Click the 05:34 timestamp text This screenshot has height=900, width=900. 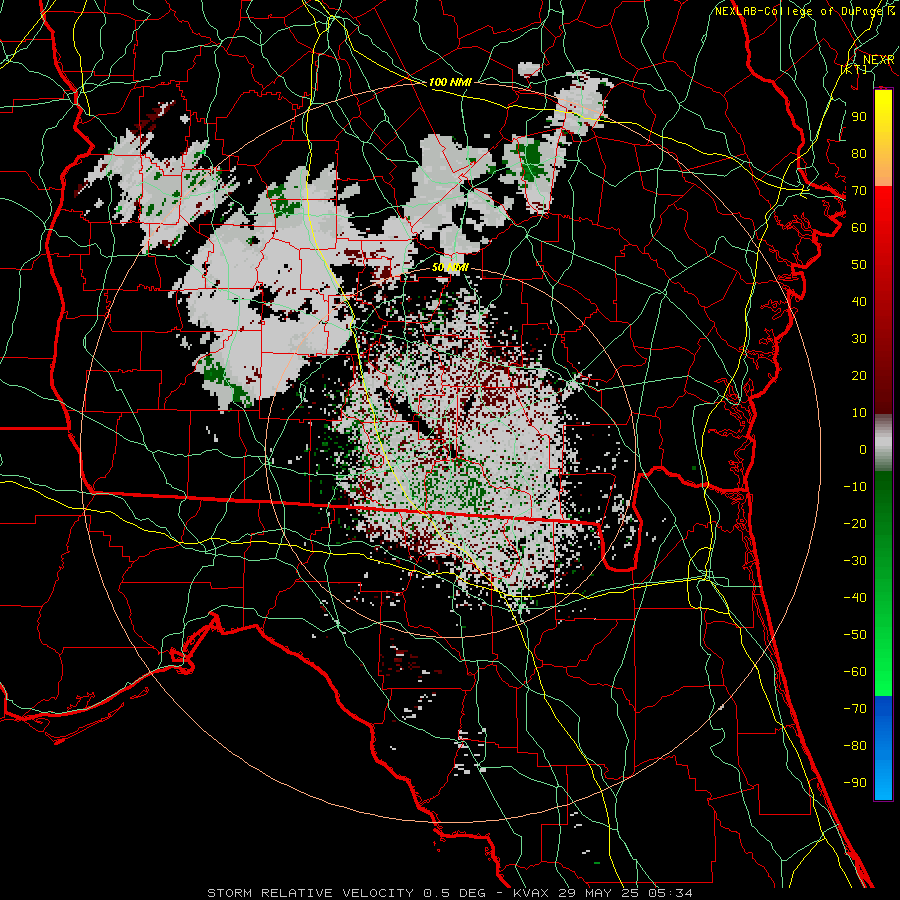[x=670, y=893]
